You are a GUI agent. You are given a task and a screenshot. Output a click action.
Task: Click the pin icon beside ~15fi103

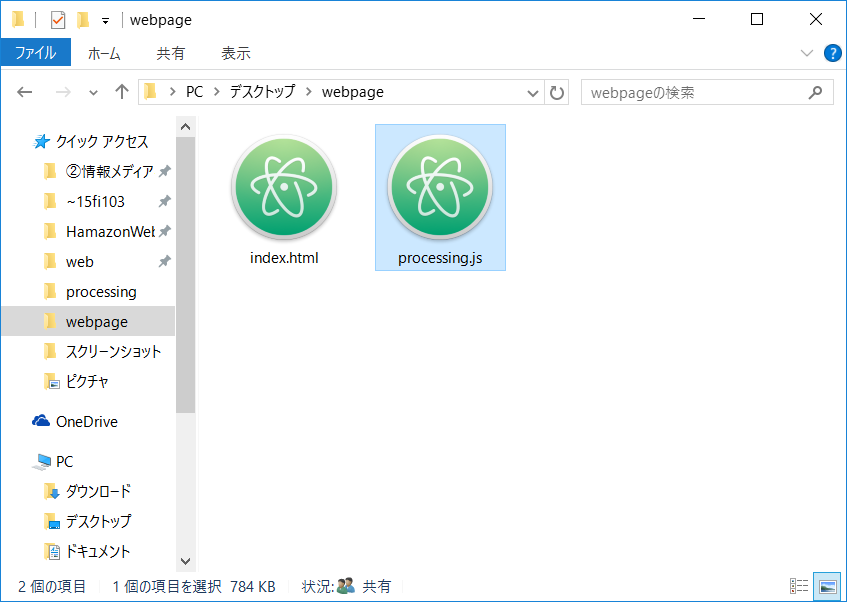(164, 202)
